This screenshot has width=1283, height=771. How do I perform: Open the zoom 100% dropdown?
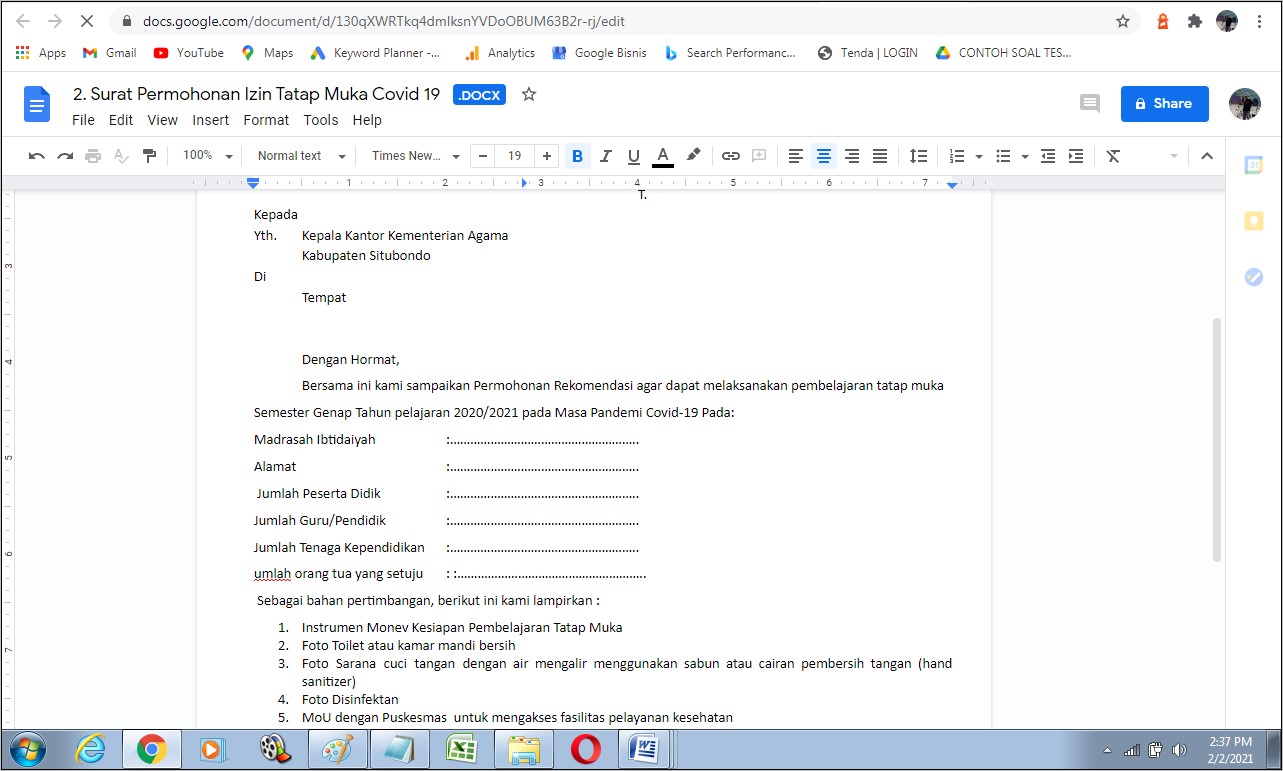(207, 156)
